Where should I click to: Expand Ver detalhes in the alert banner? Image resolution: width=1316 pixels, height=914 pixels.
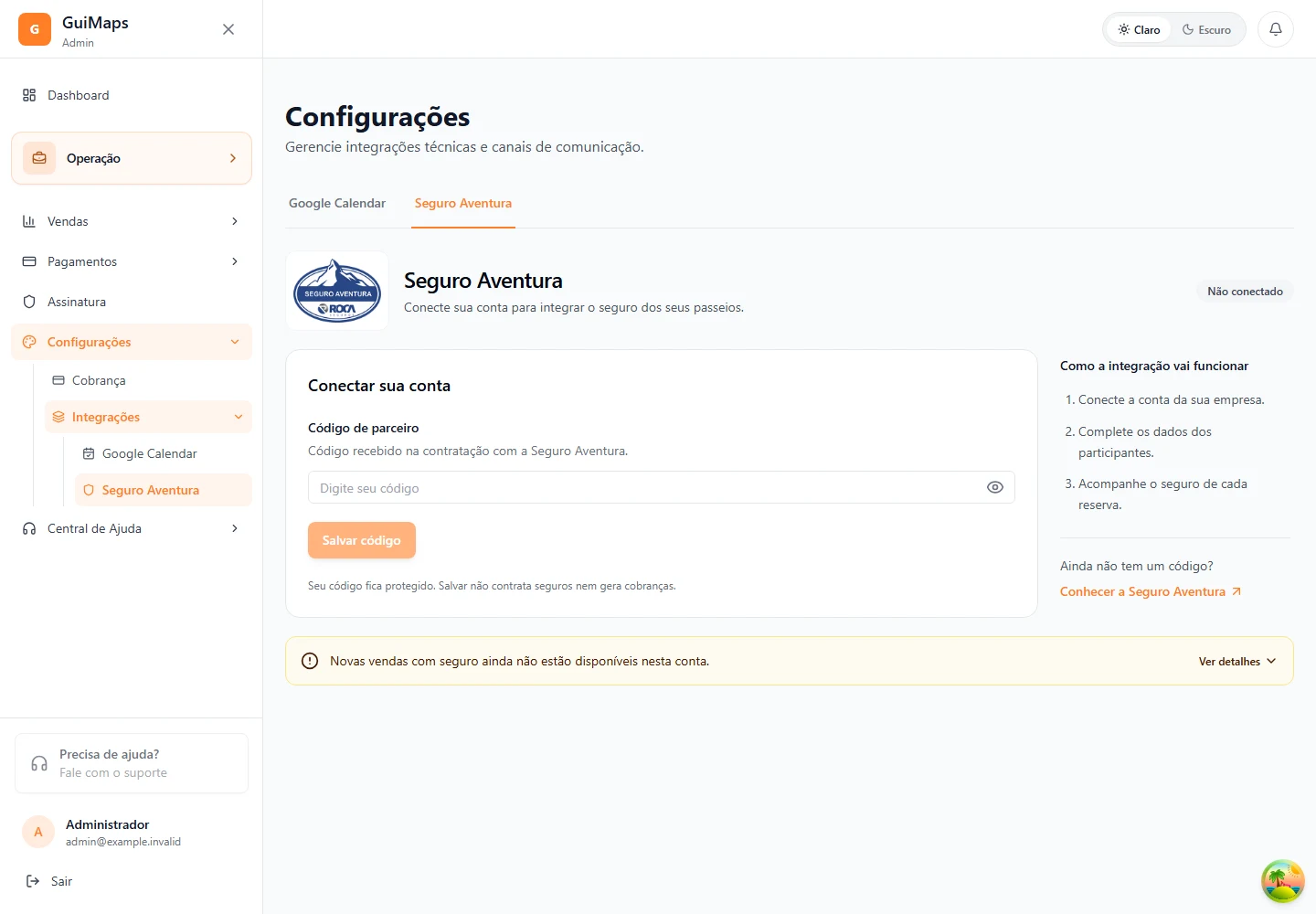click(x=1237, y=661)
